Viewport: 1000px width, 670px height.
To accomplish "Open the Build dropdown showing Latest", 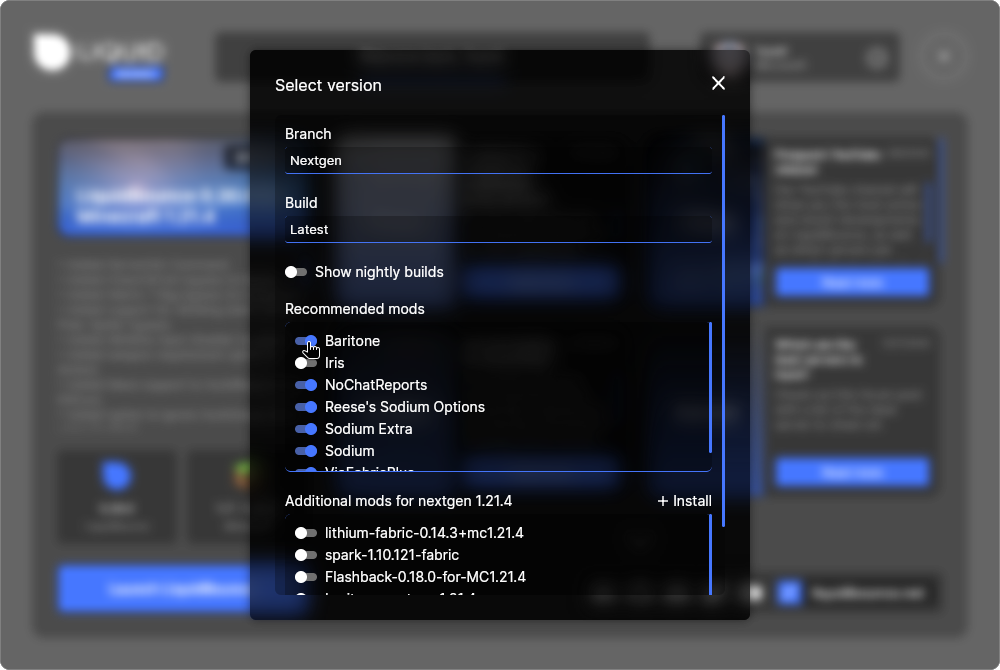I will coord(498,229).
